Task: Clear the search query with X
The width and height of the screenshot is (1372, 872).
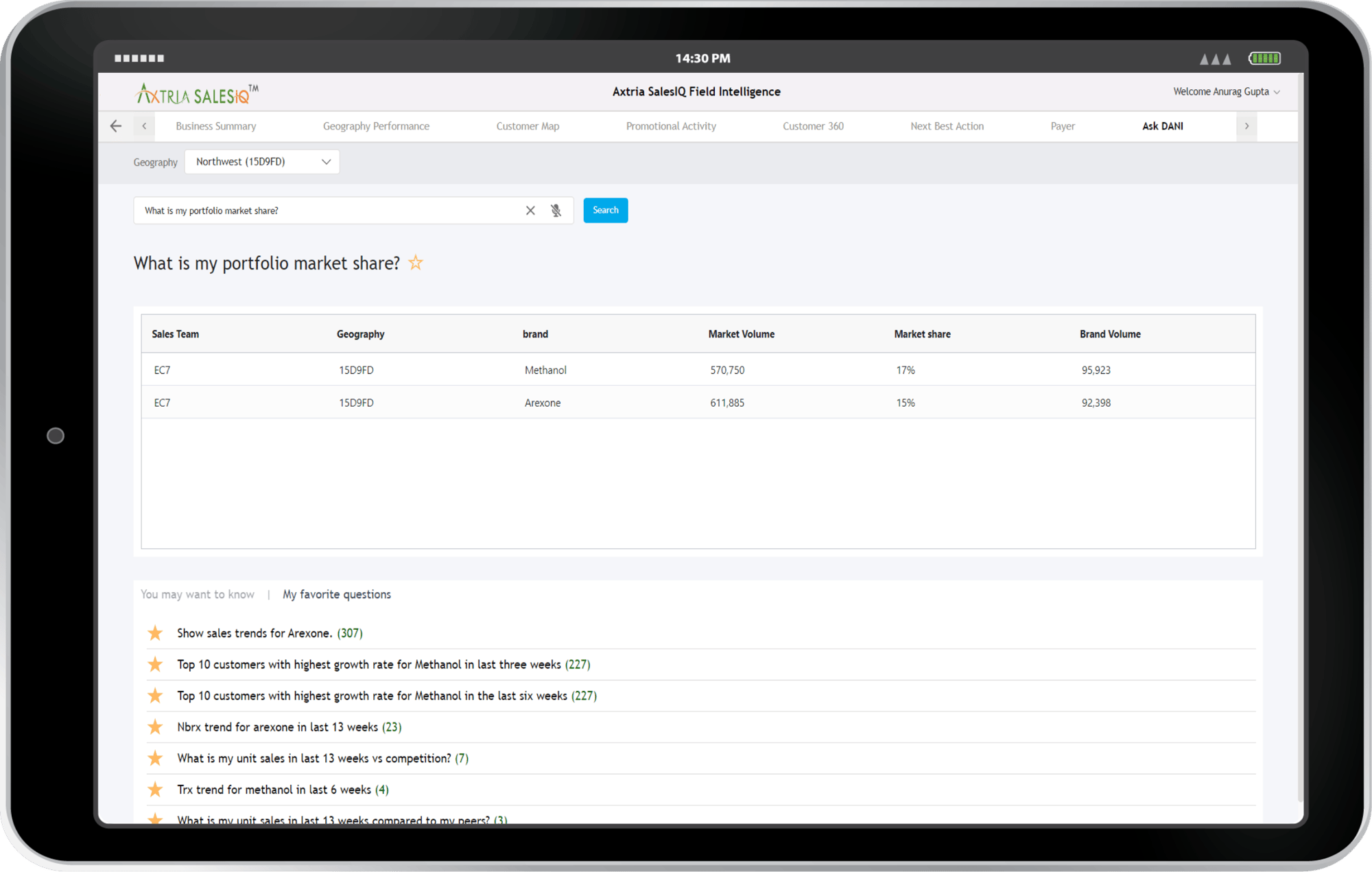Action: (x=530, y=211)
